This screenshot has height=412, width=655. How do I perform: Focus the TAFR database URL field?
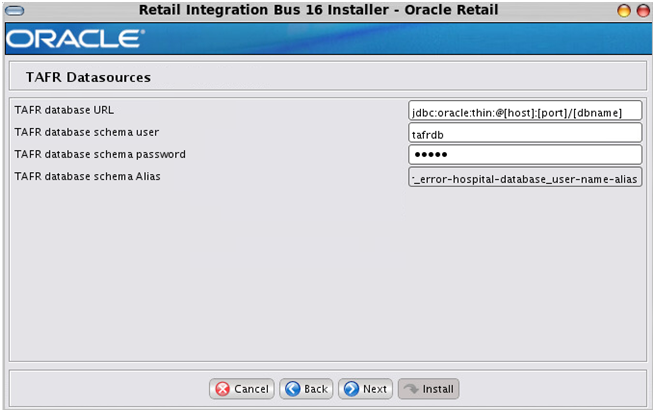[525, 111]
